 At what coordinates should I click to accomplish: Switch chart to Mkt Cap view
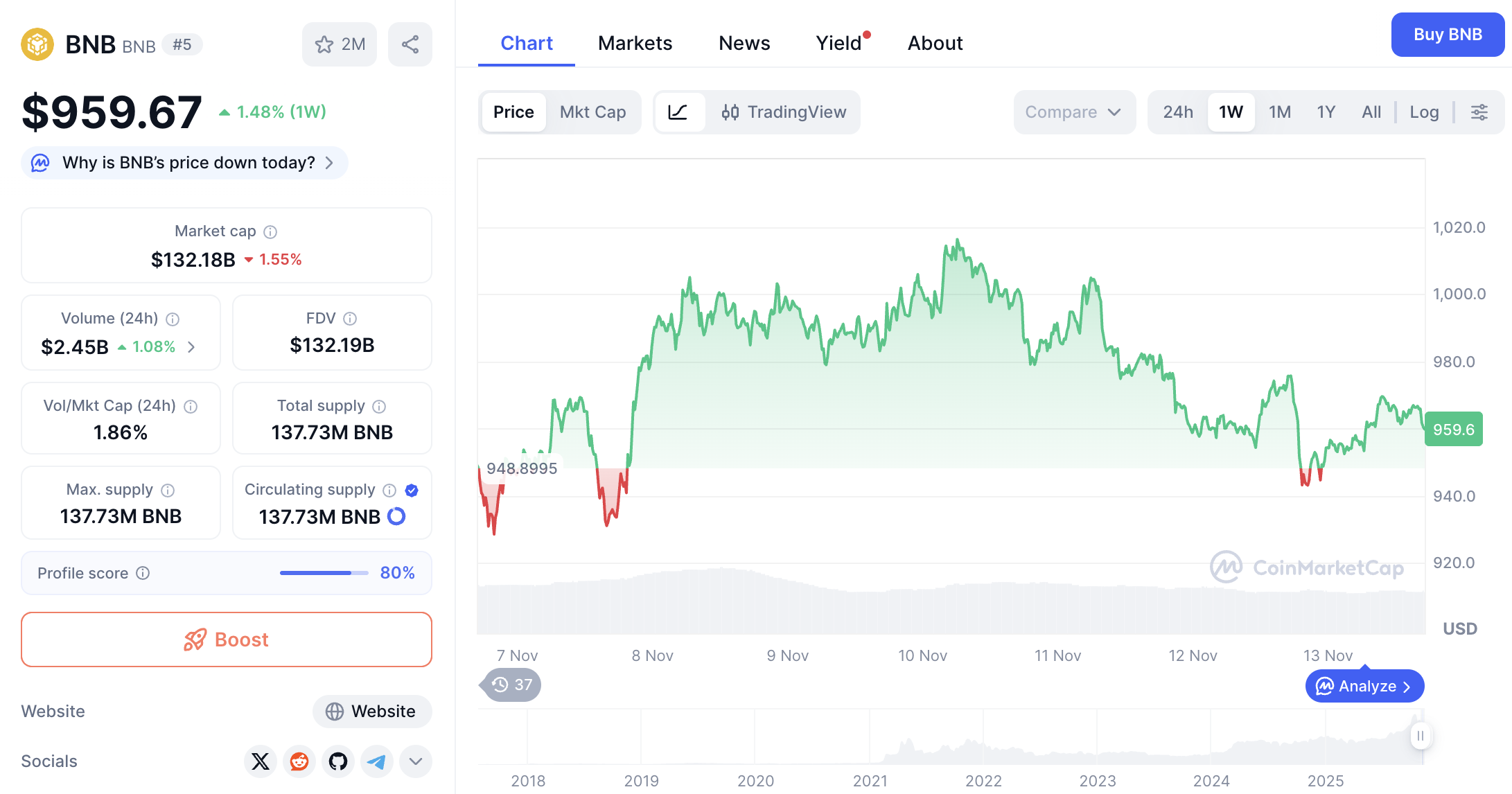pyautogui.click(x=592, y=112)
